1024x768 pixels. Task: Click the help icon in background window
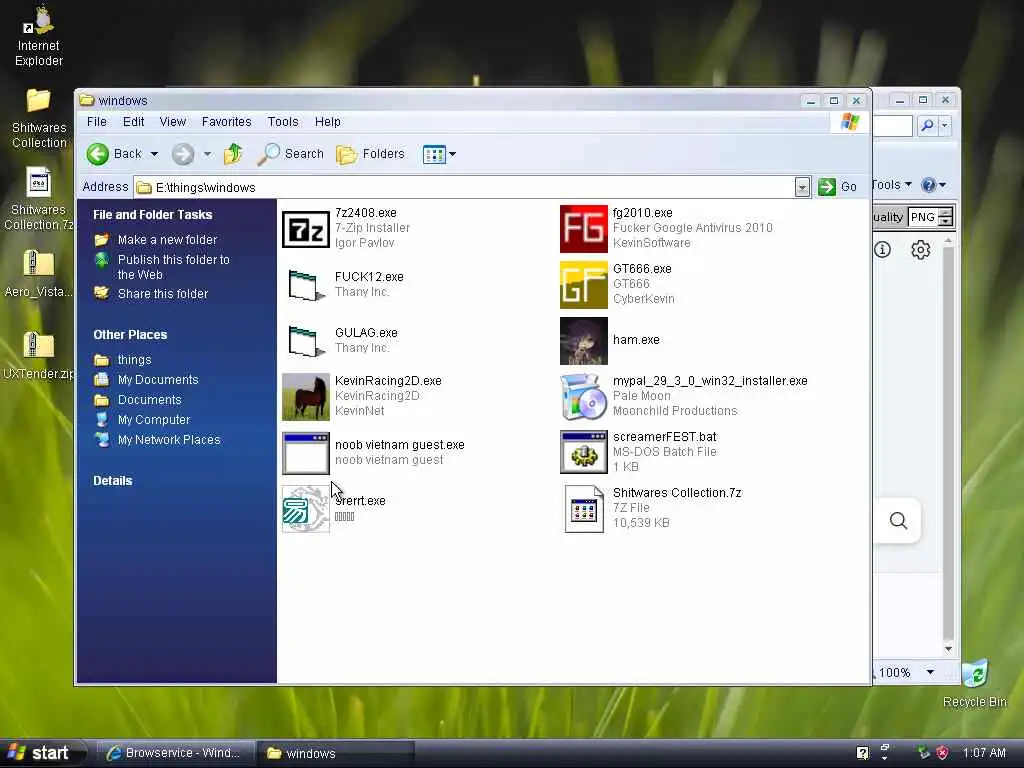coord(928,185)
